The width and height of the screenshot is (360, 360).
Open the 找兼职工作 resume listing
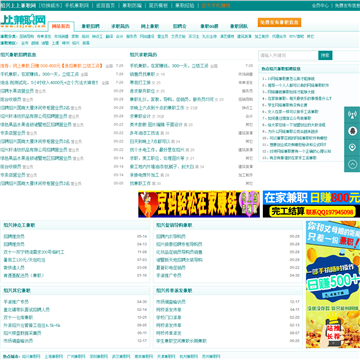(x=140, y=183)
